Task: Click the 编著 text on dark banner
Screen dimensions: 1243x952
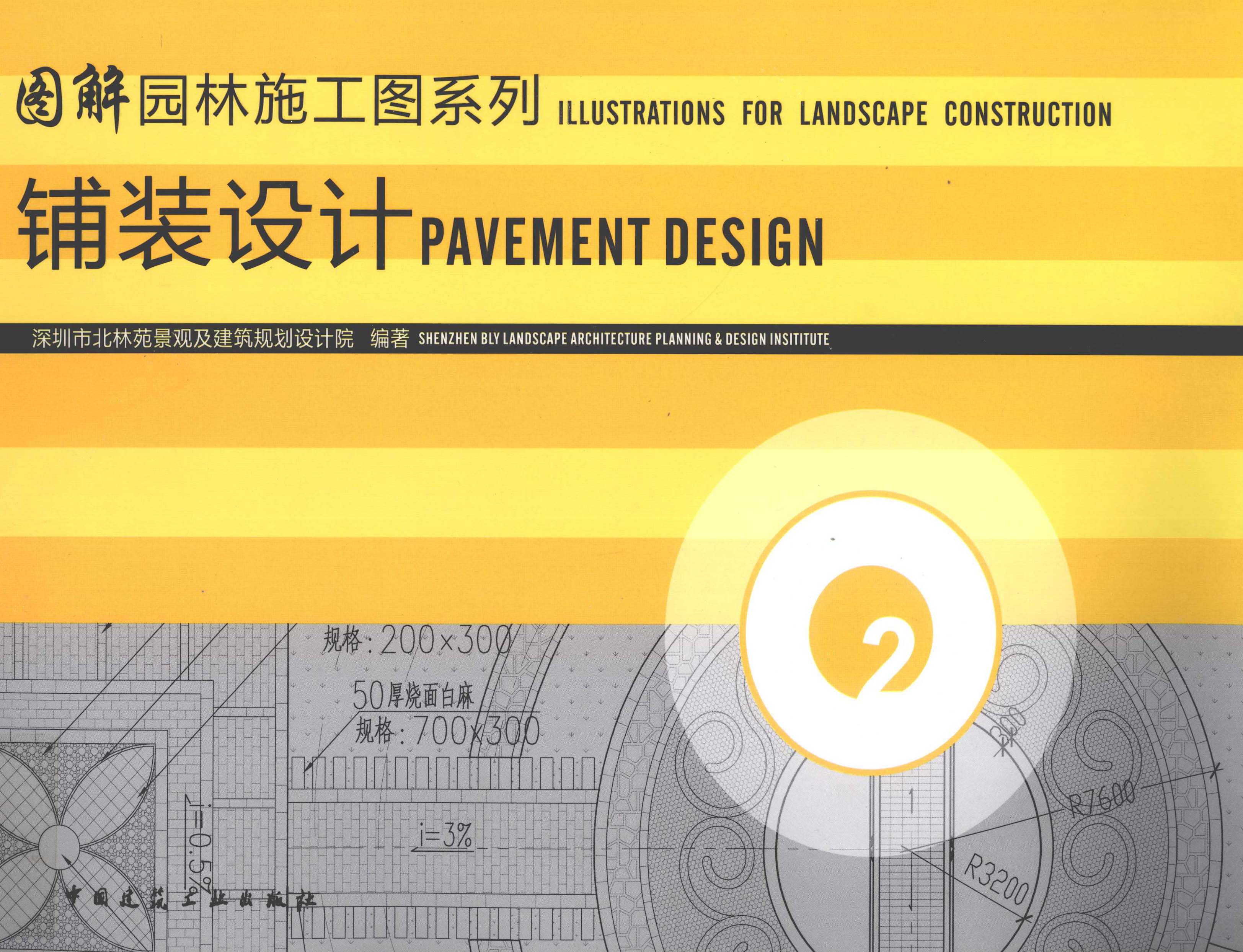Action: (389, 339)
